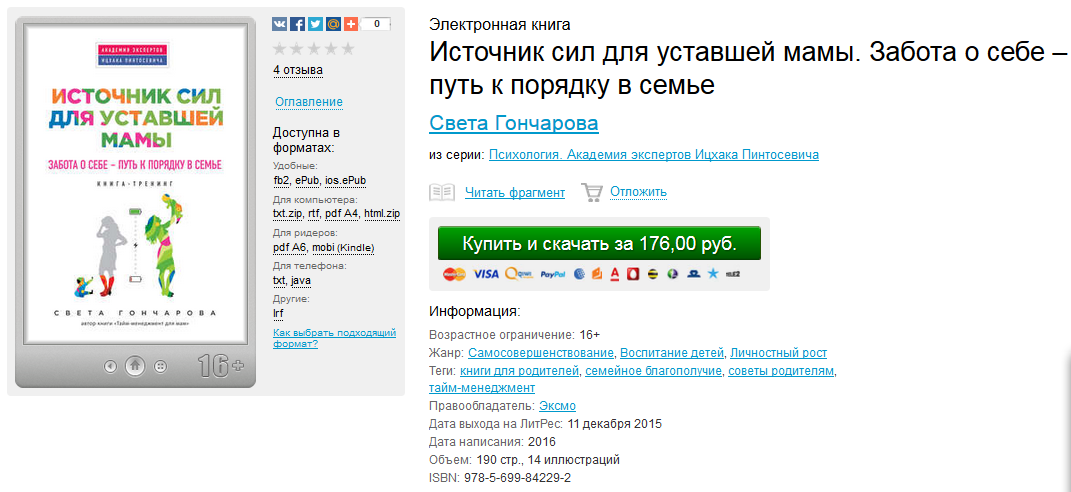Select VISA payment icon
This screenshot has height=492, width=1071.
click(486, 274)
